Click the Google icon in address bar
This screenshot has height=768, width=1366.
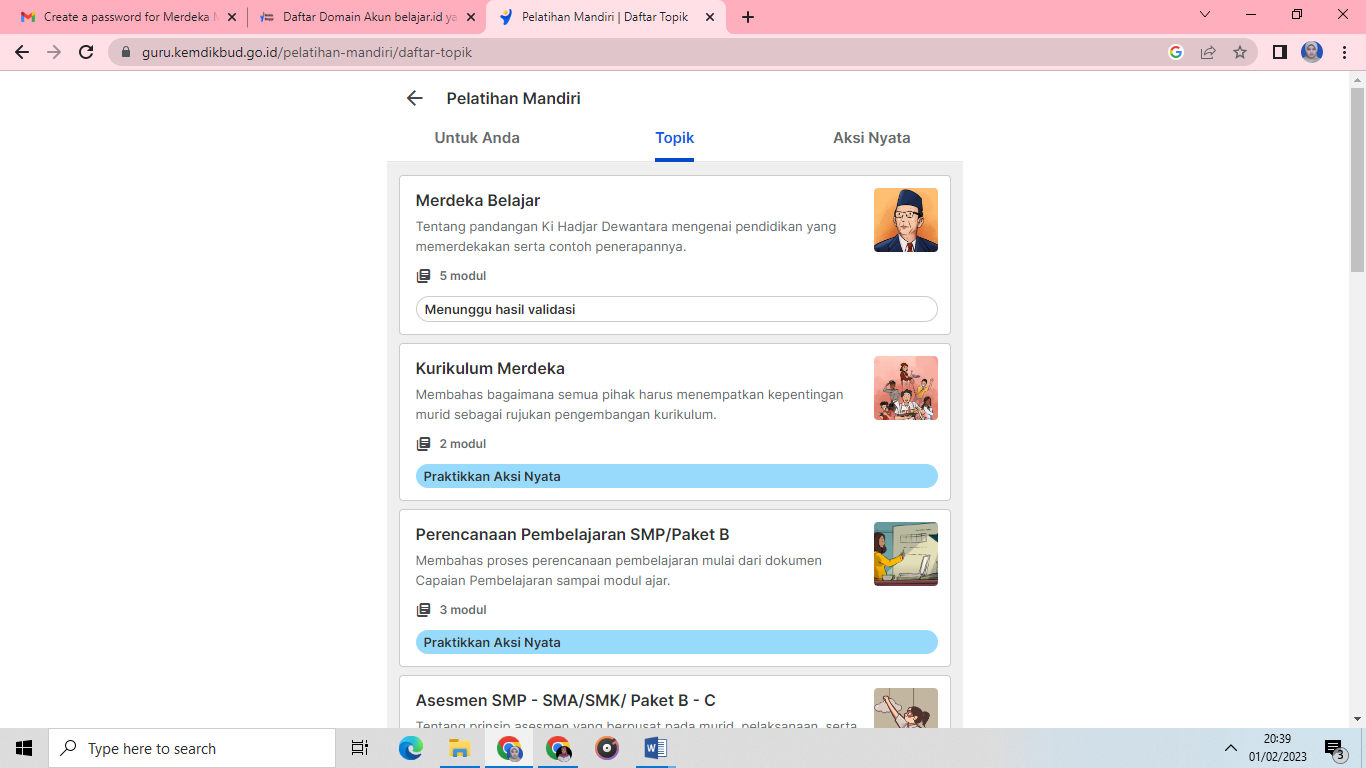pos(1176,52)
